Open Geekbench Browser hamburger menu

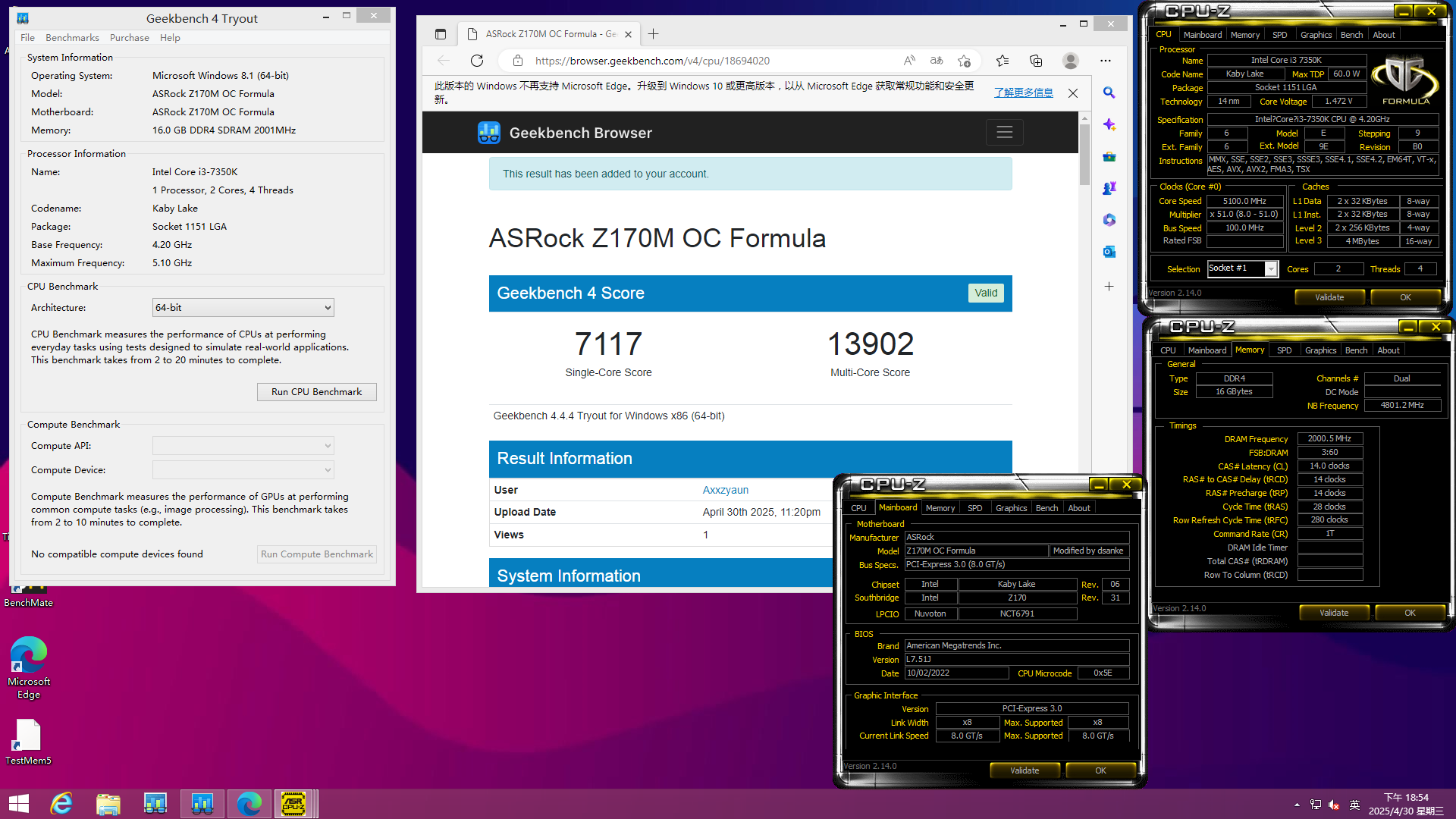pos(1005,133)
